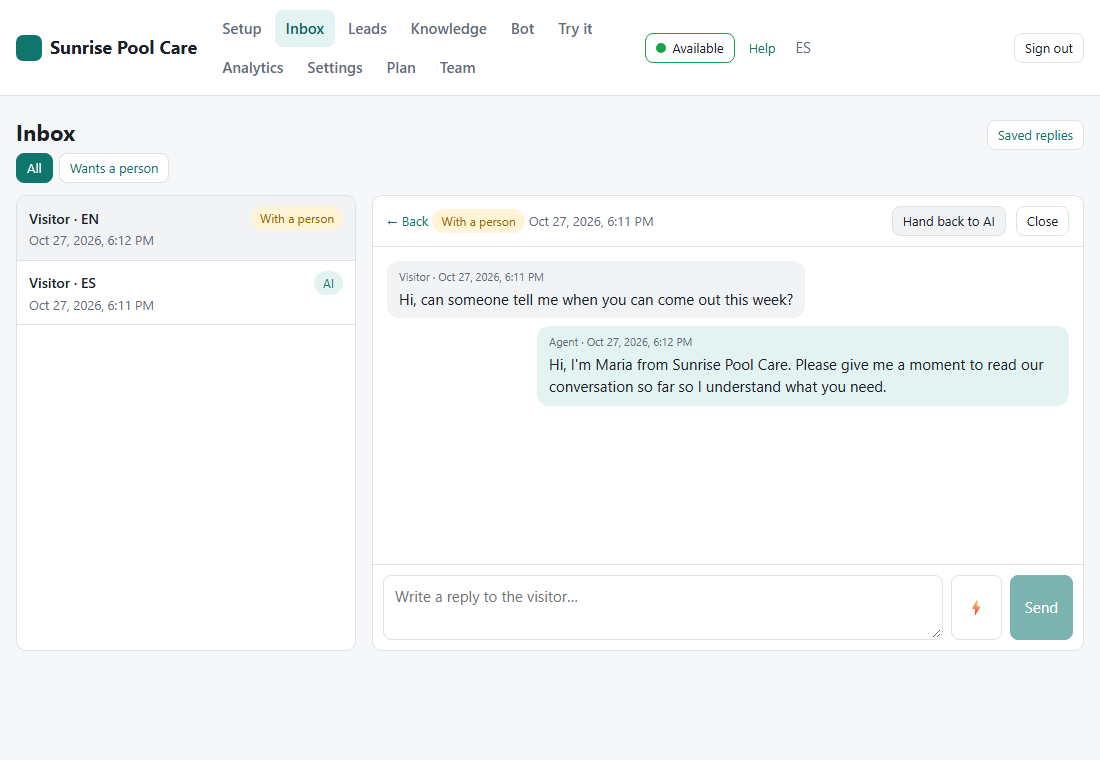Click the With a person badge in Visitor · EN row
Image resolution: width=1100 pixels, height=760 pixels.
tap(297, 218)
